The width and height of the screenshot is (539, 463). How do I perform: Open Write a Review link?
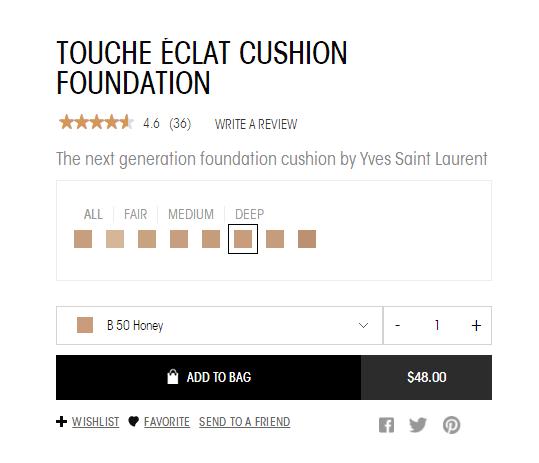pos(256,124)
